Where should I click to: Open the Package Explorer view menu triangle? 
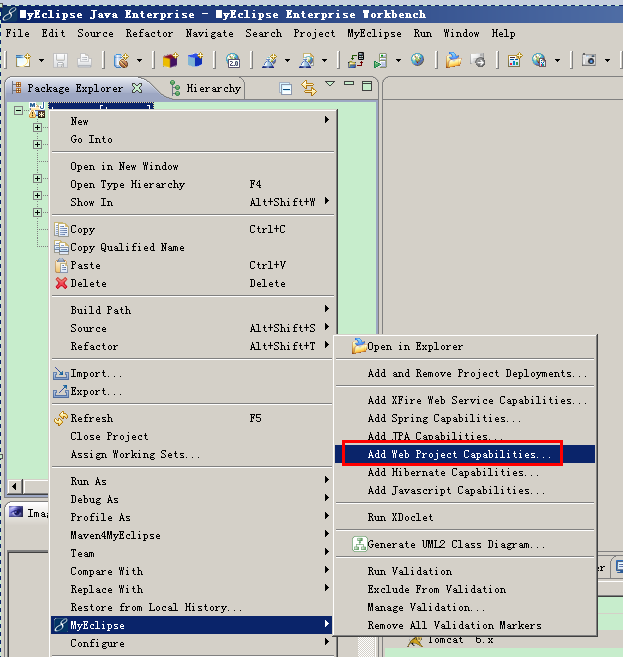(x=330, y=84)
